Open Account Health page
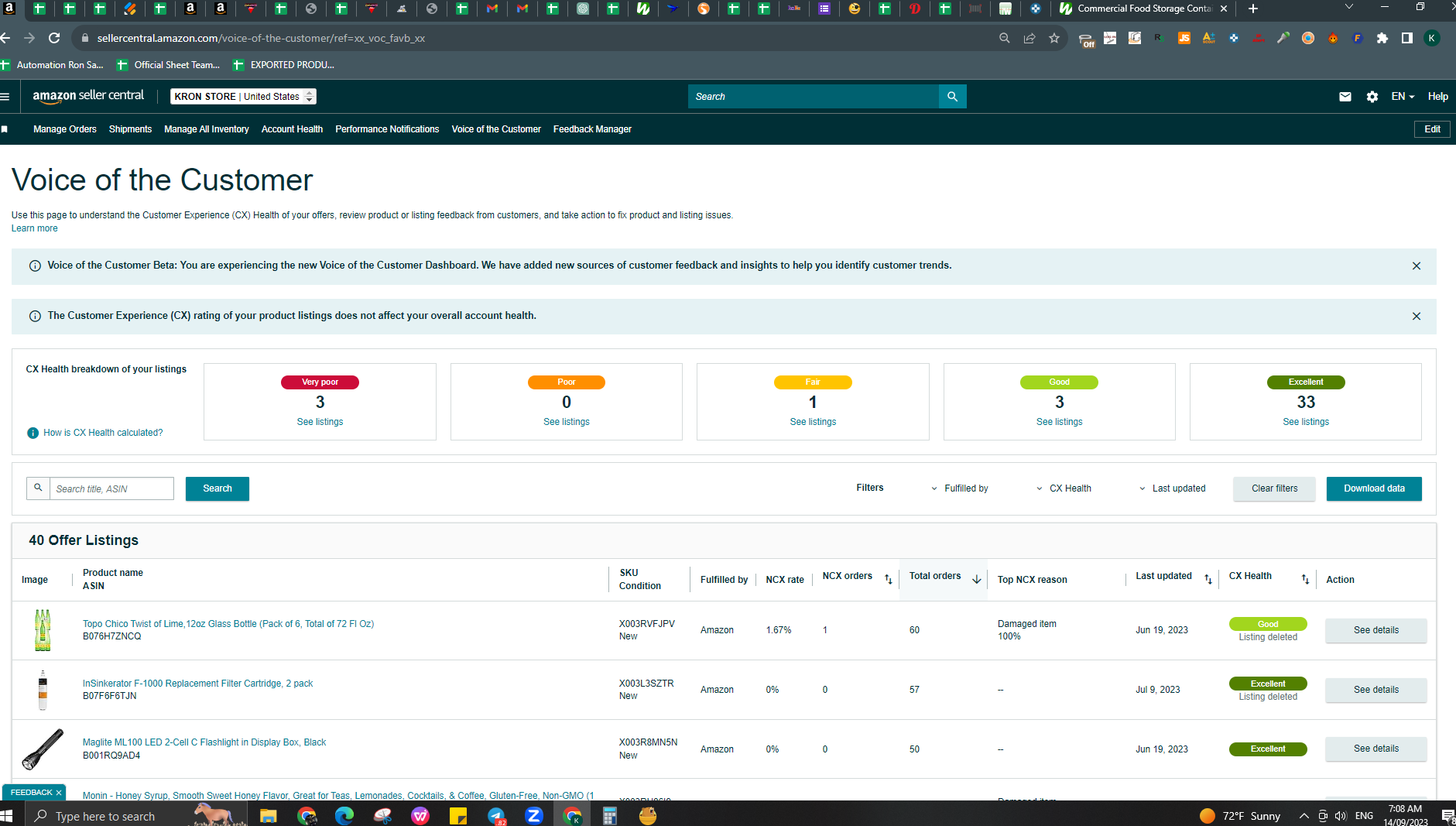Viewport: 1456px width, 826px height. (292, 129)
